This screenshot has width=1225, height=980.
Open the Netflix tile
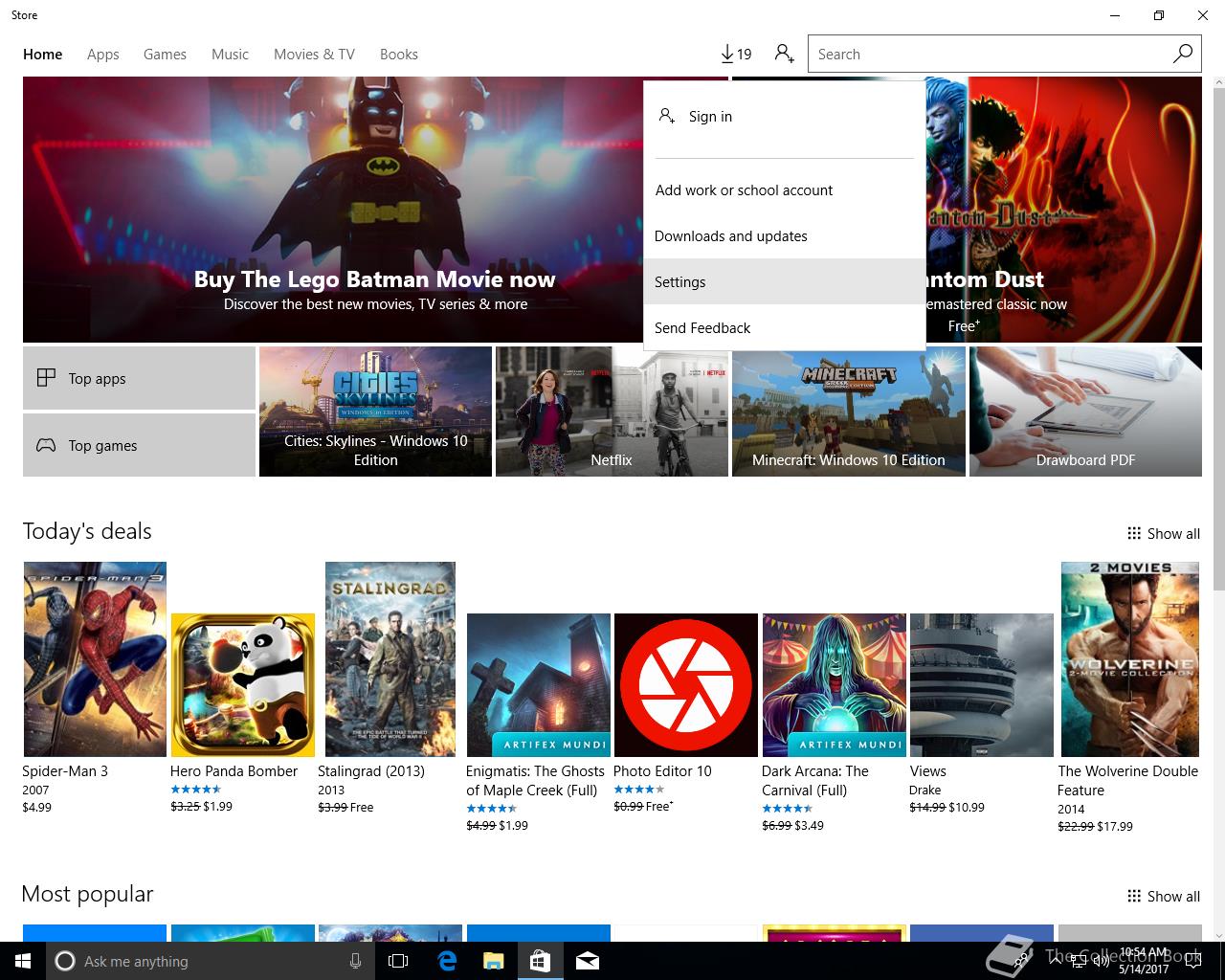[x=612, y=412]
